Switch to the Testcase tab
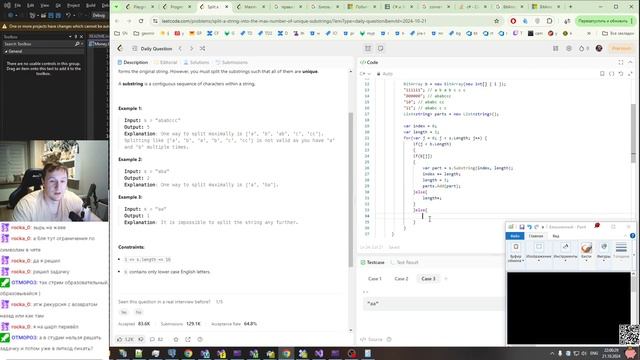This screenshot has height=360, width=640. click(373, 262)
